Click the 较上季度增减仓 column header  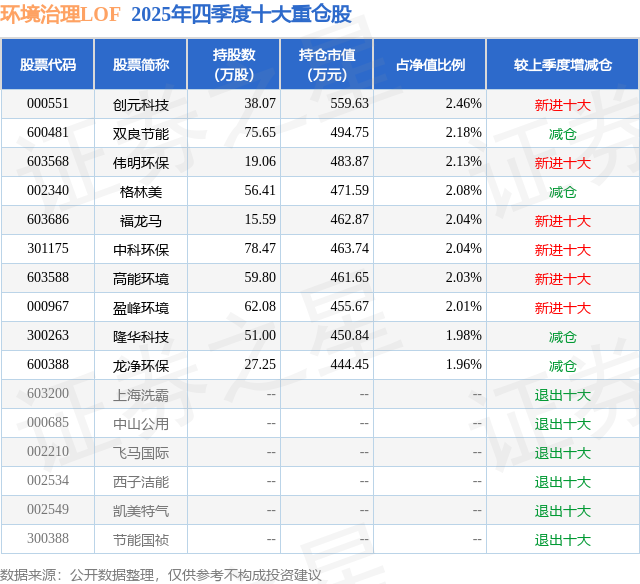(x=563, y=64)
